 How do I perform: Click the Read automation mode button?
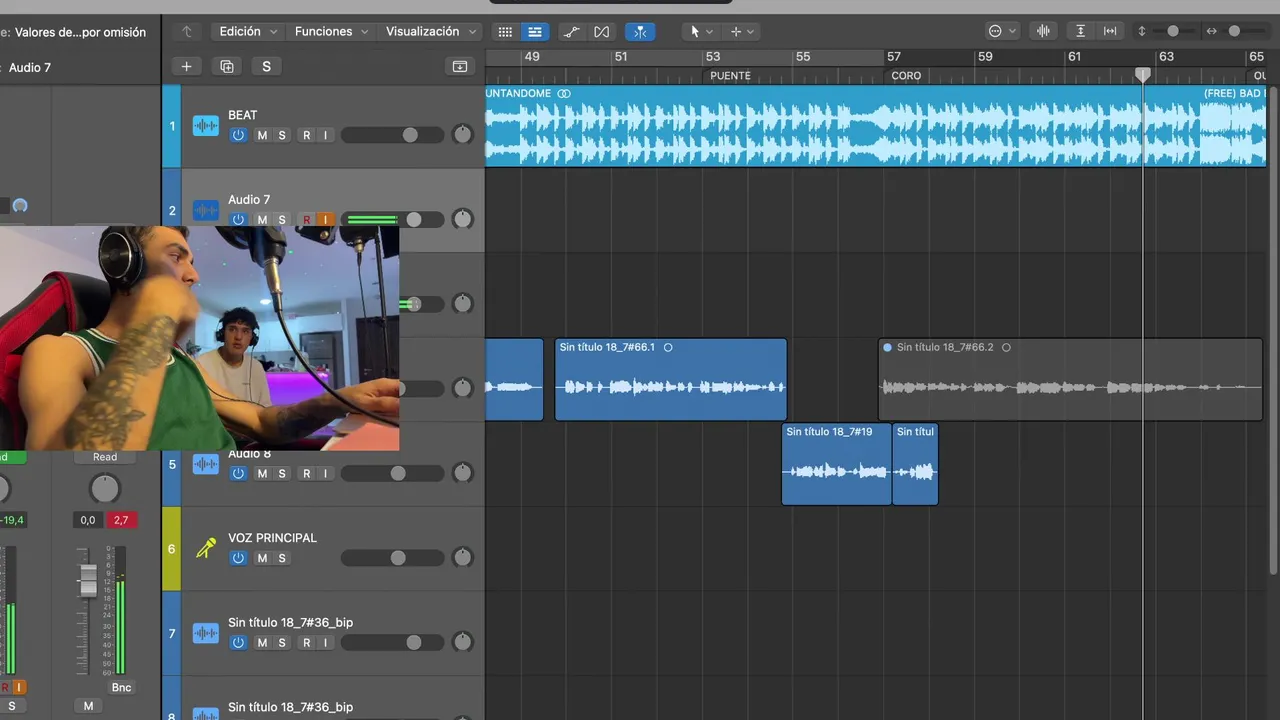[x=105, y=457]
